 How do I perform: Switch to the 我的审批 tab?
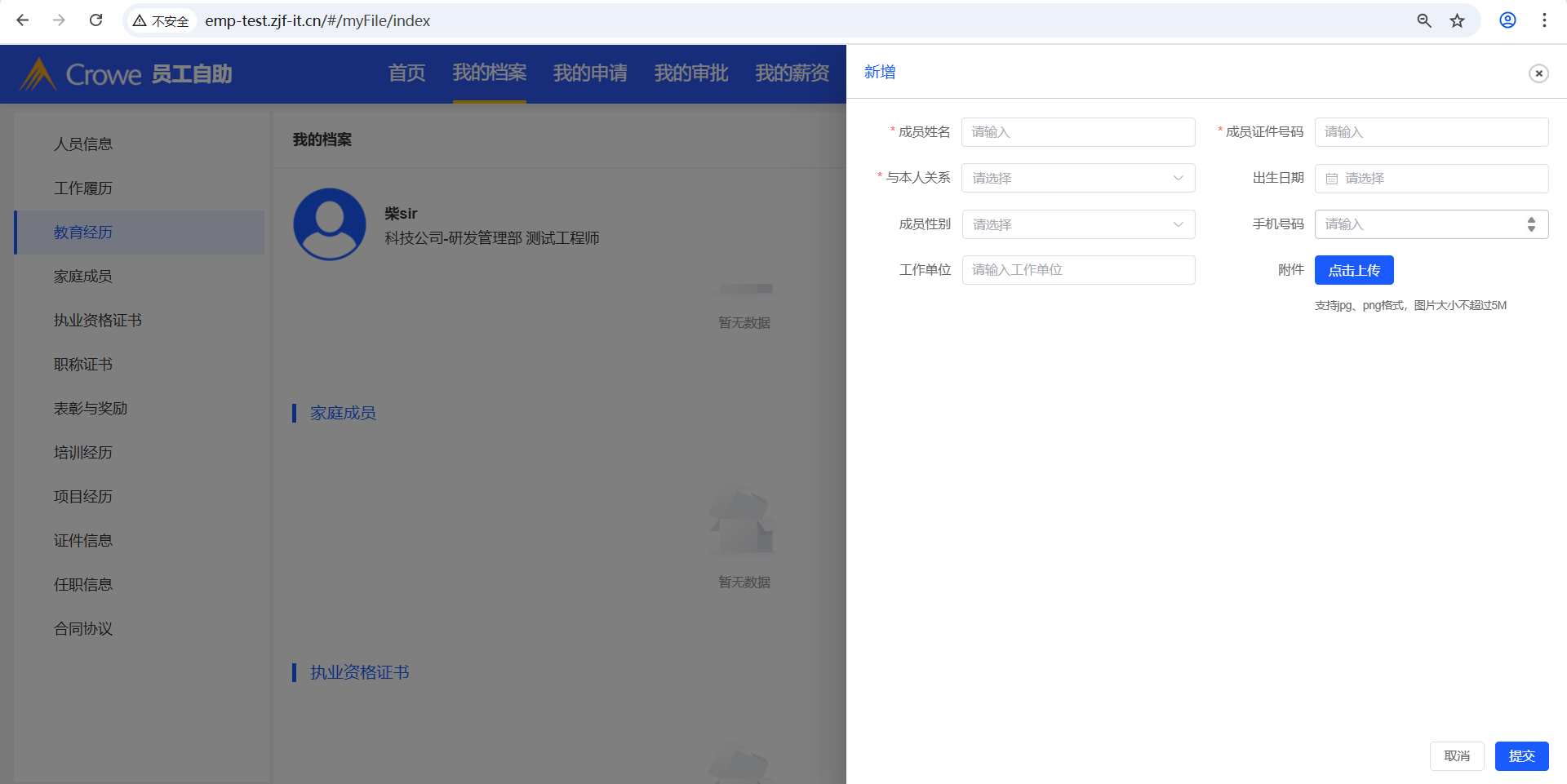pos(691,73)
